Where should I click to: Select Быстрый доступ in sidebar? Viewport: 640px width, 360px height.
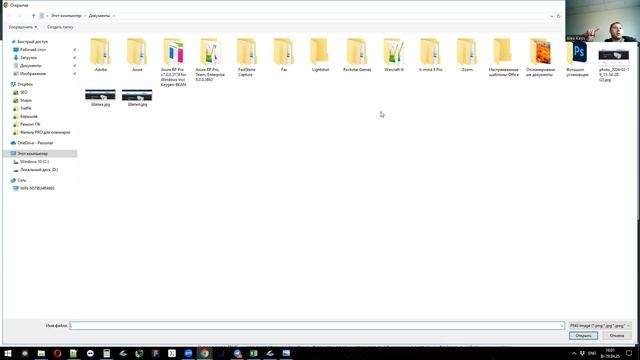pyautogui.click(x=32, y=42)
